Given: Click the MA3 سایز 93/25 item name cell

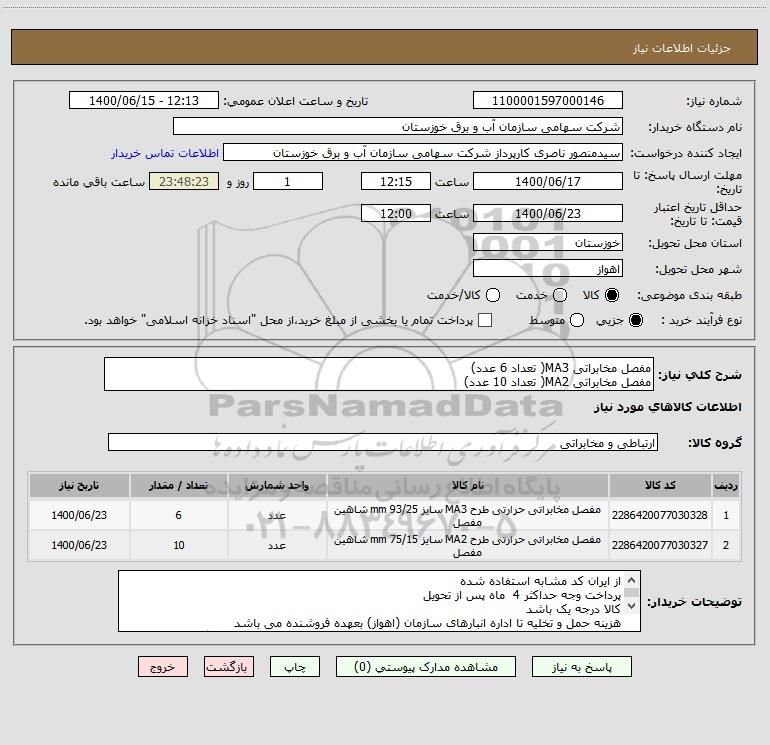Looking at the screenshot, I should click(468, 516).
